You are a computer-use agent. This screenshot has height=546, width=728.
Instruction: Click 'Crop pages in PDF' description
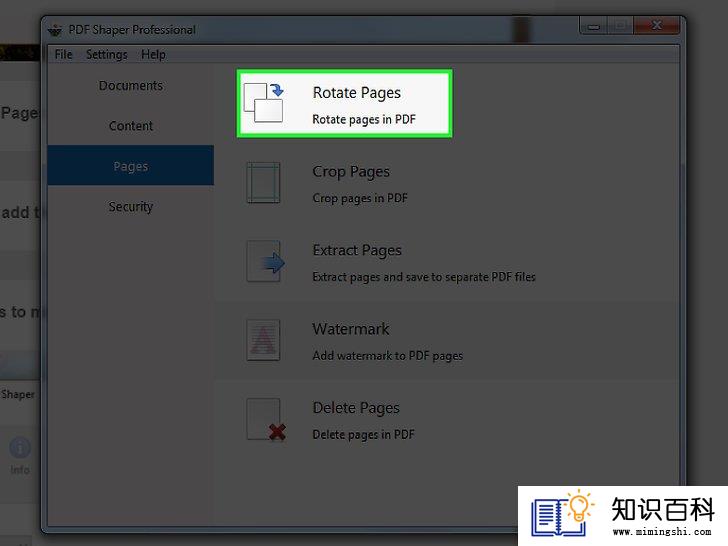pos(360,198)
